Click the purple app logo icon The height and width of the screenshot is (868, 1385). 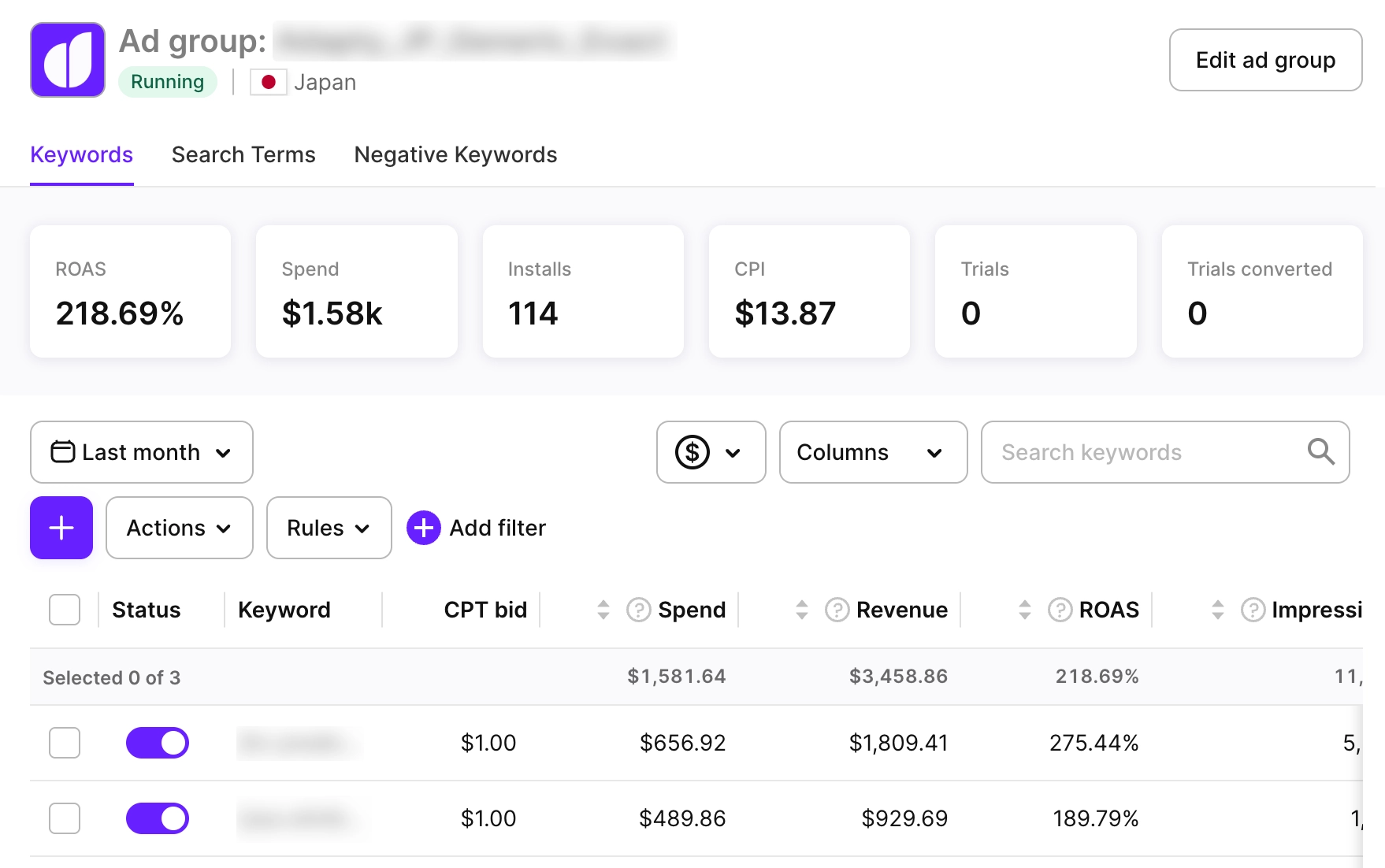point(68,60)
